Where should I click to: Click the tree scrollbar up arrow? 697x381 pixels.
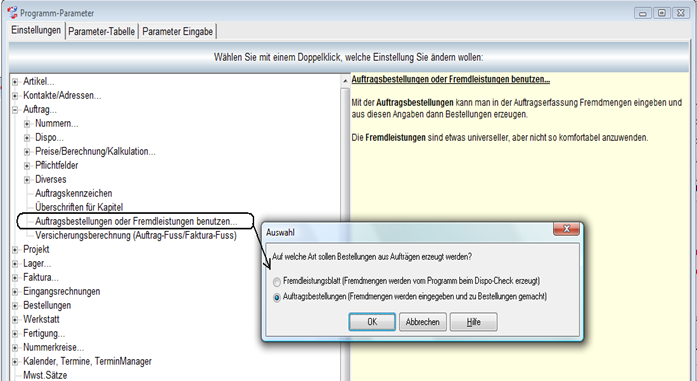(345, 81)
